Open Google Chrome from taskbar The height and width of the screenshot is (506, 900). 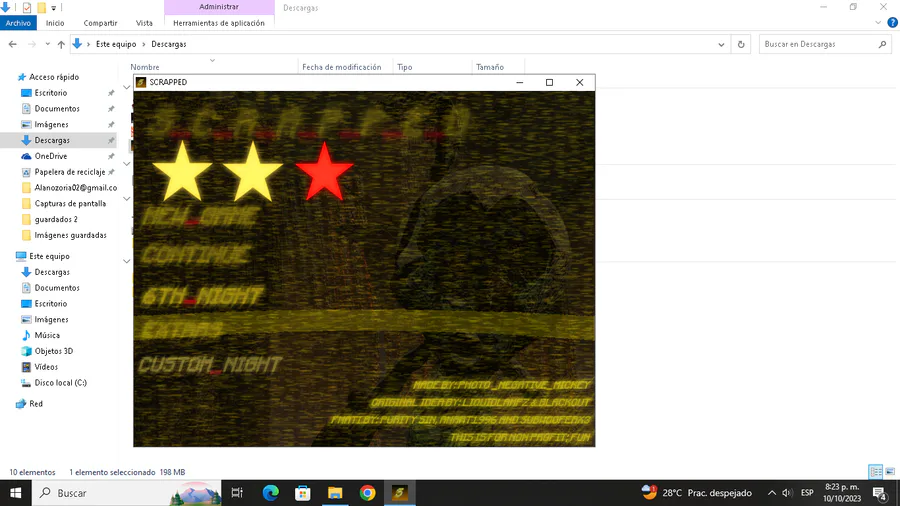(367, 493)
